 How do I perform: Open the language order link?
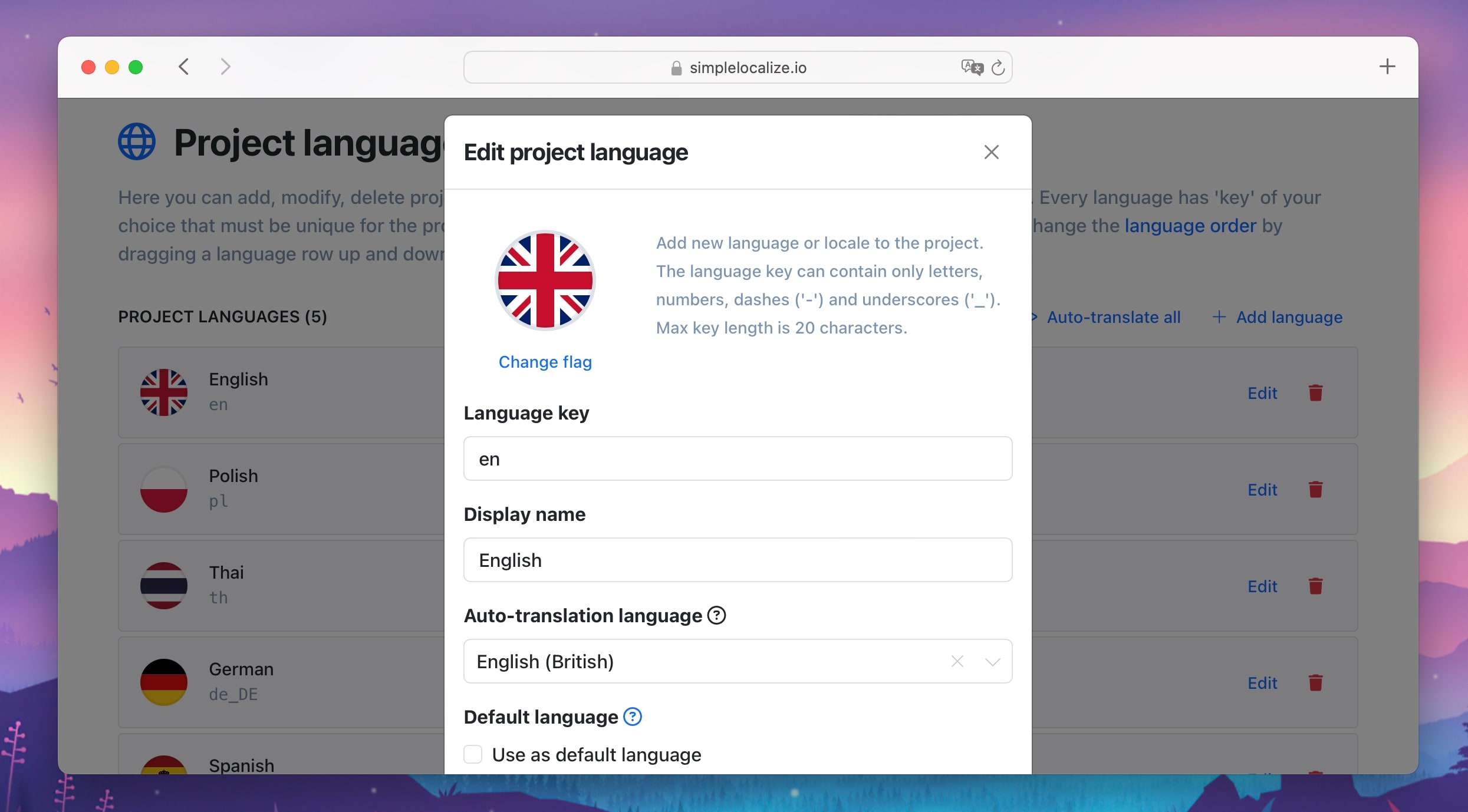[1190, 226]
